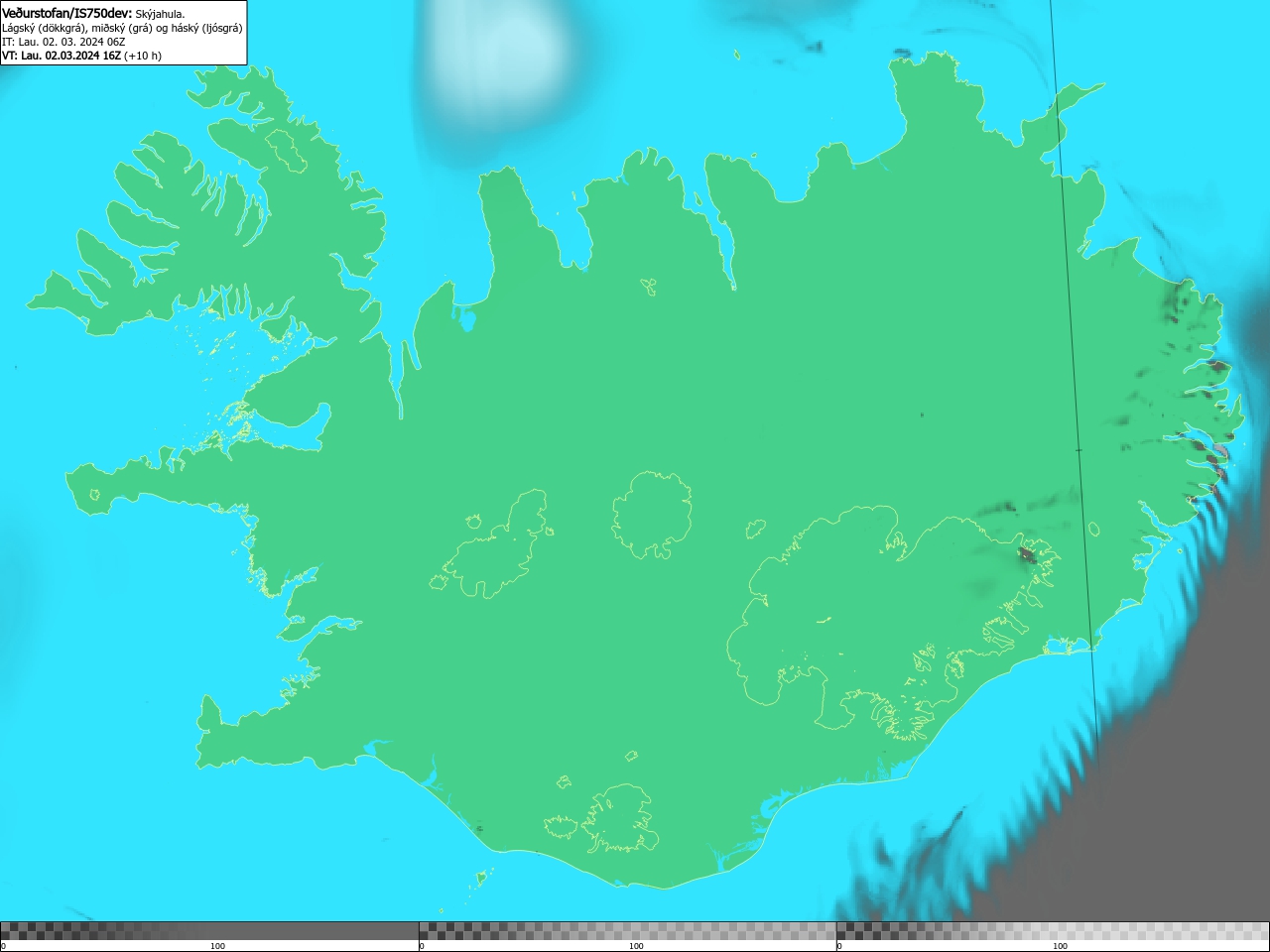This screenshot has width=1270, height=952.
Task: Click the round Hofsjökull glacier outline in central Iceland
Action: click(652, 515)
